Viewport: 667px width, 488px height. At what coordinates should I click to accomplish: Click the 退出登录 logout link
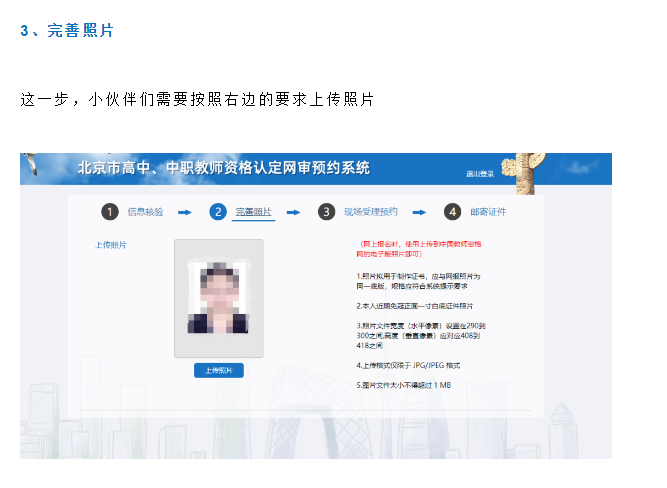(480, 174)
